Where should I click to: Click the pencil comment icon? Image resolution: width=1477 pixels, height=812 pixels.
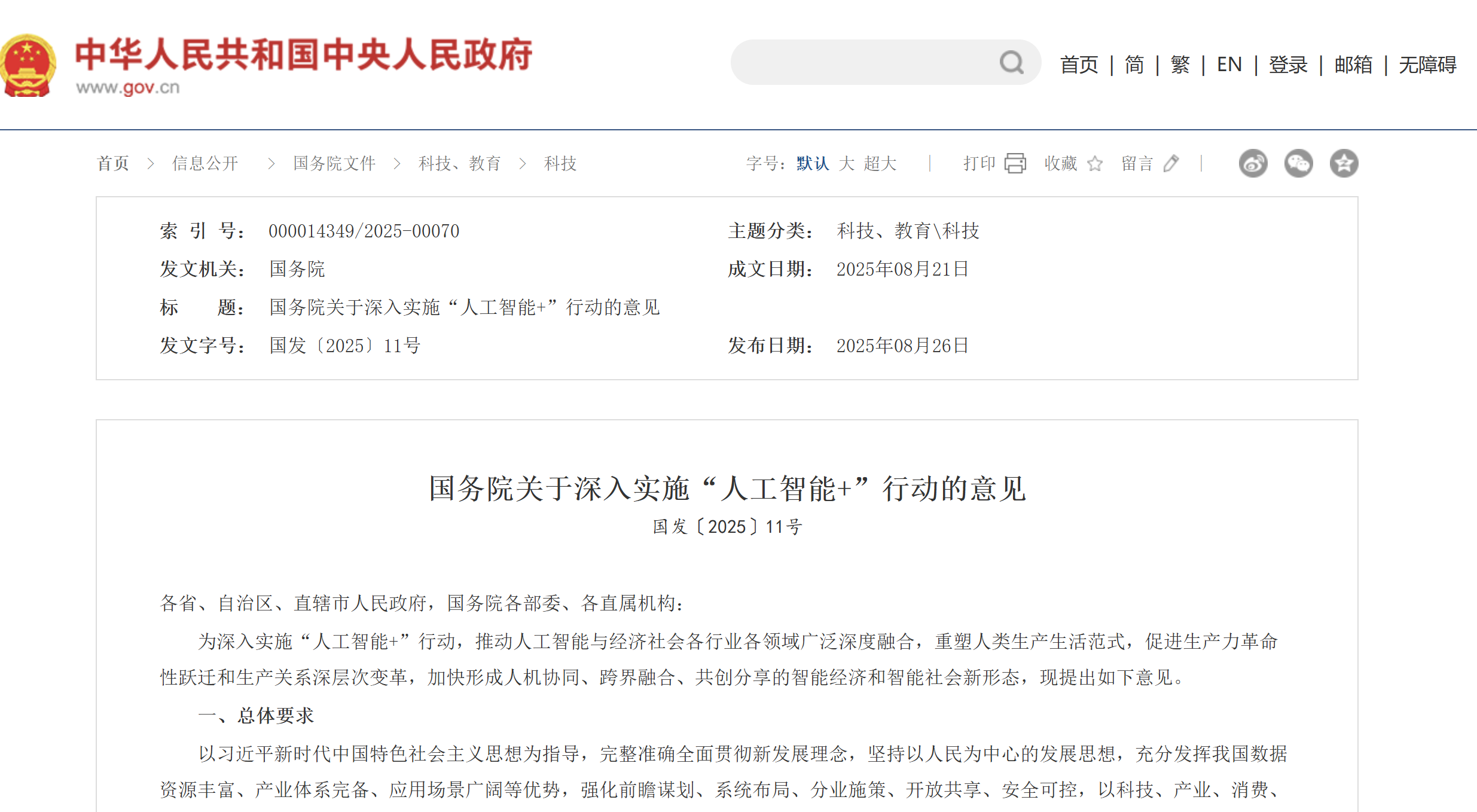pos(1171,163)
